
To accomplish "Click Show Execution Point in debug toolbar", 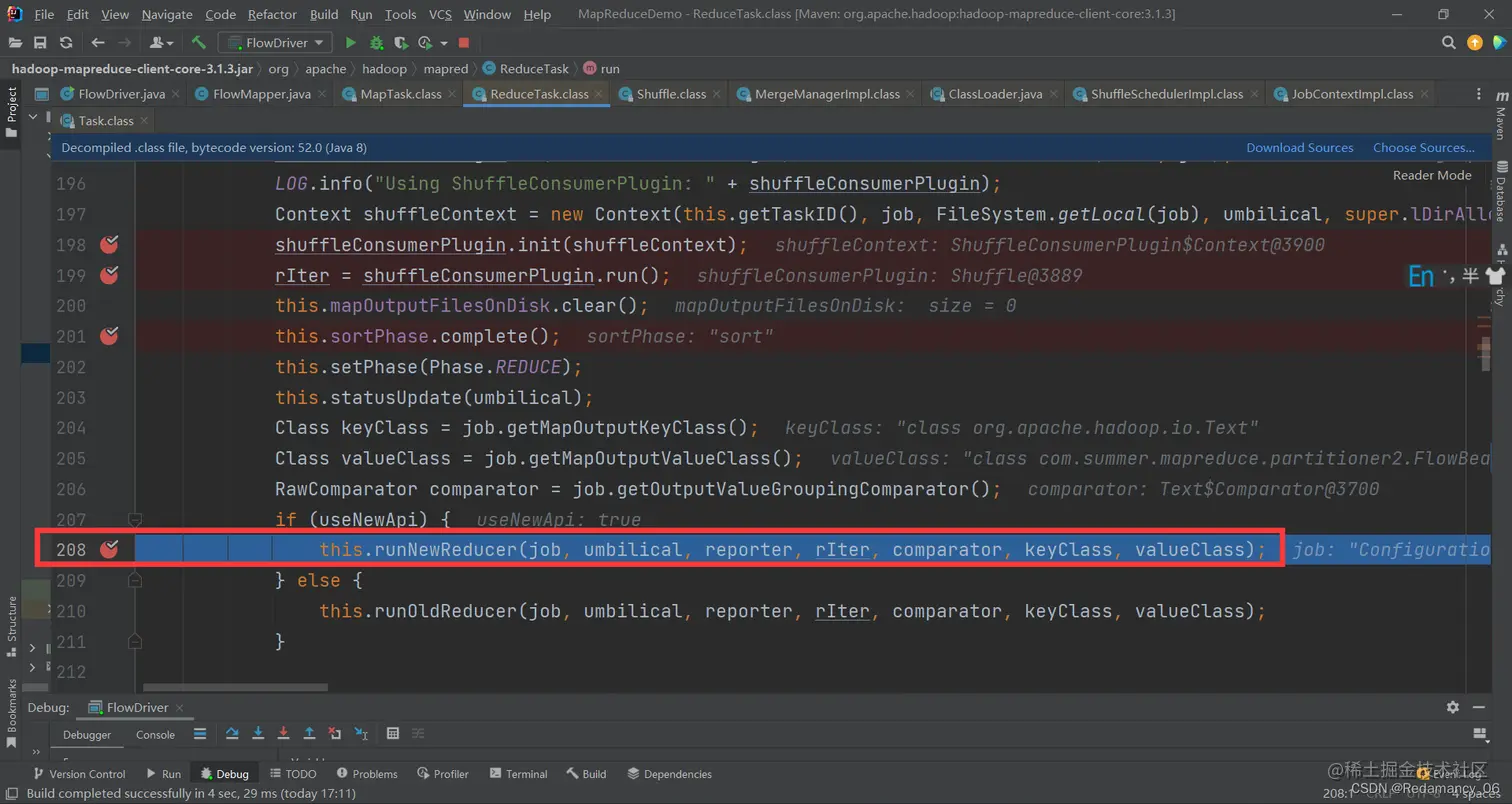I will click(198, 733).
